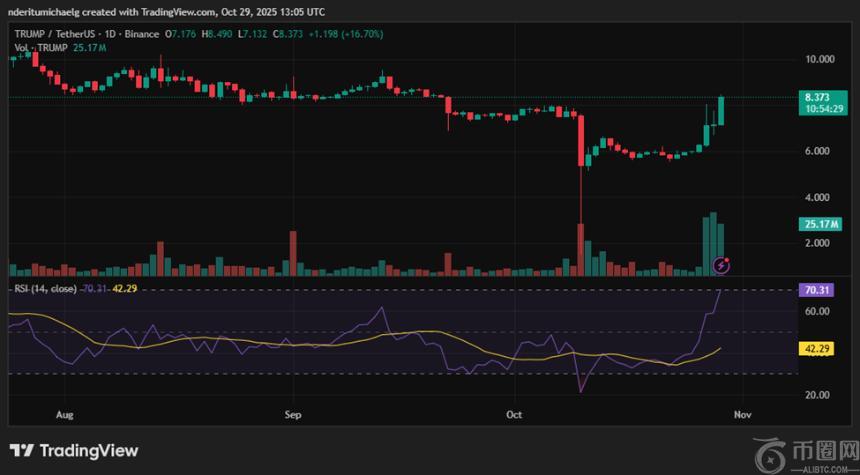This screenshot has width=860, height=475.
Task: Click the tall red October volume bar
Action: click(580, 250)
